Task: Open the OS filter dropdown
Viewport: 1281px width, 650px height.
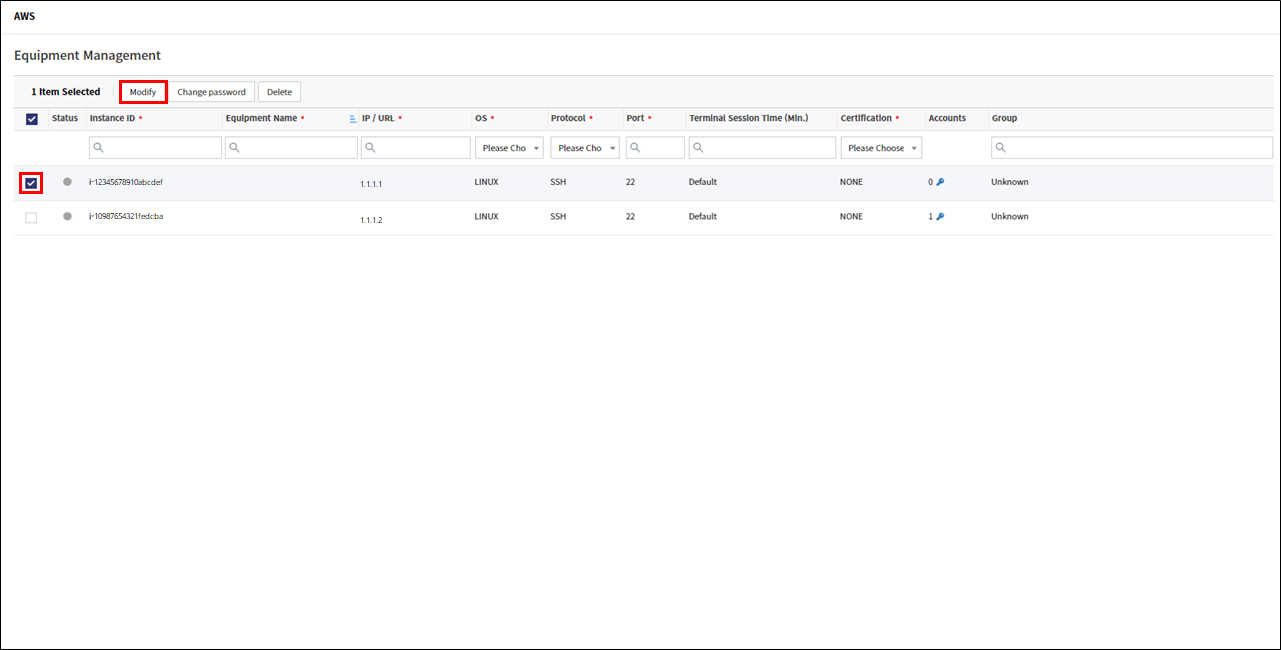Action: [509, 148]
